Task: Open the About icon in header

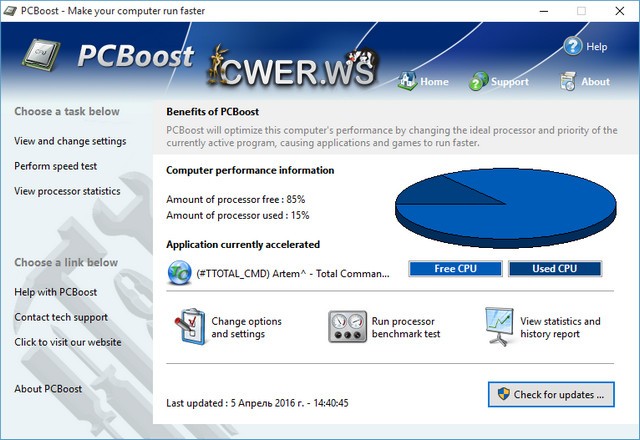Action: coord(568,81)
